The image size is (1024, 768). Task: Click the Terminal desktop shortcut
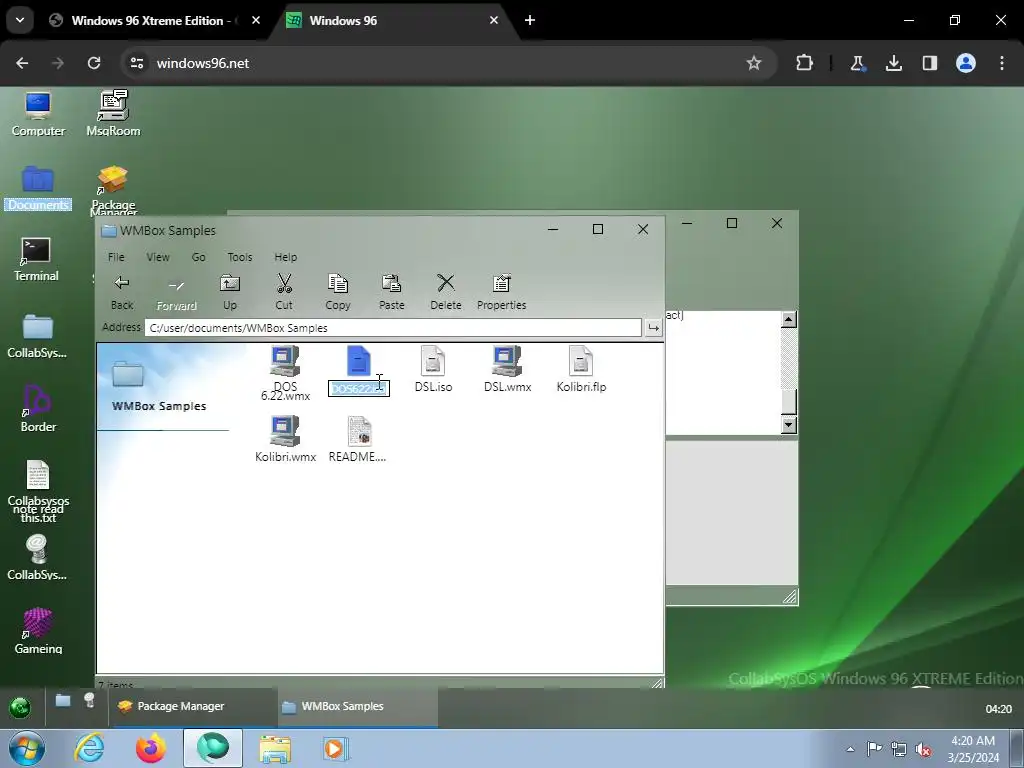[37, 259]
